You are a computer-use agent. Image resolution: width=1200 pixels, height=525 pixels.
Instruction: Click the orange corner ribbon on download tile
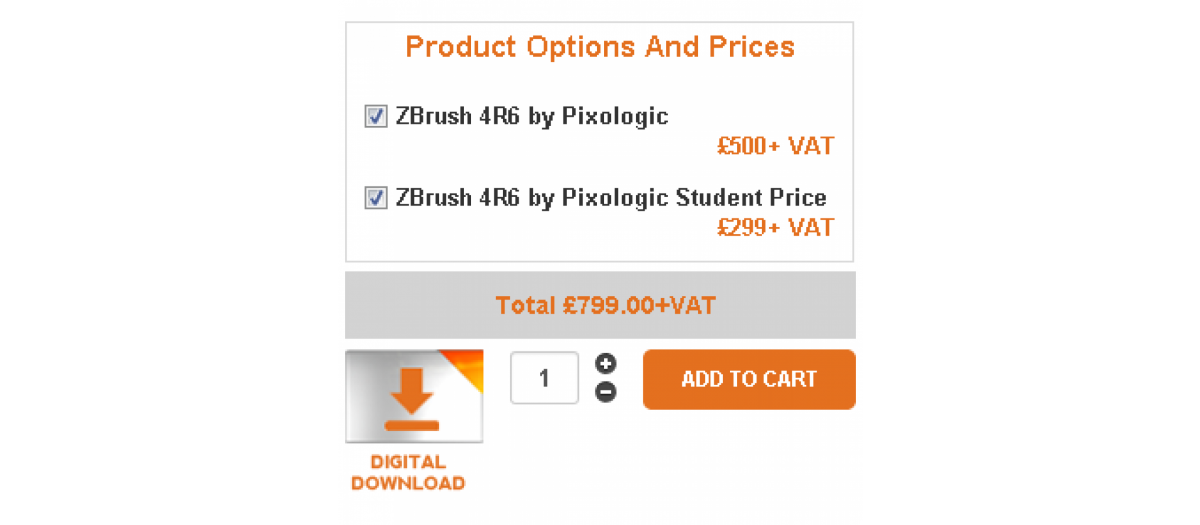[466, 365]
